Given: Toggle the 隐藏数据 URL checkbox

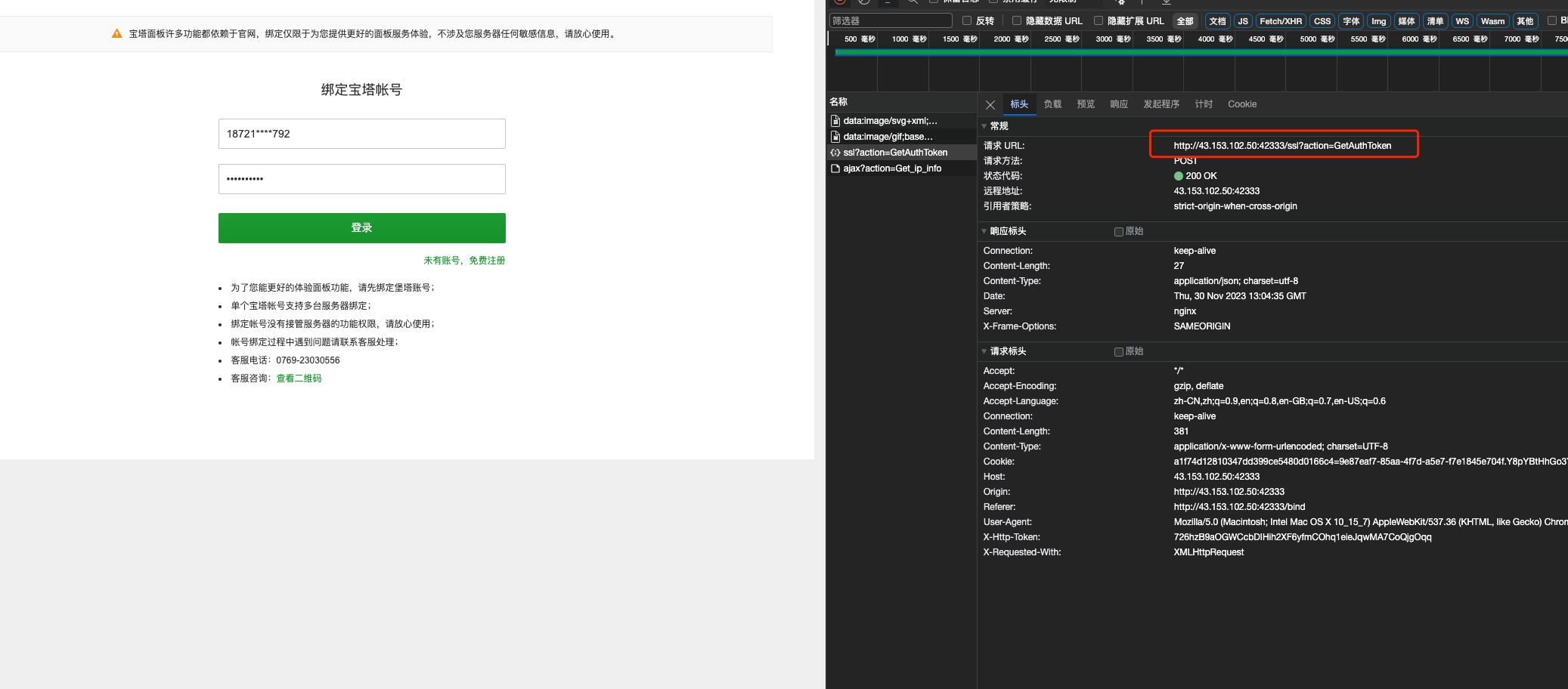Looking at the screenshot, I should (x=1017, y=21).
